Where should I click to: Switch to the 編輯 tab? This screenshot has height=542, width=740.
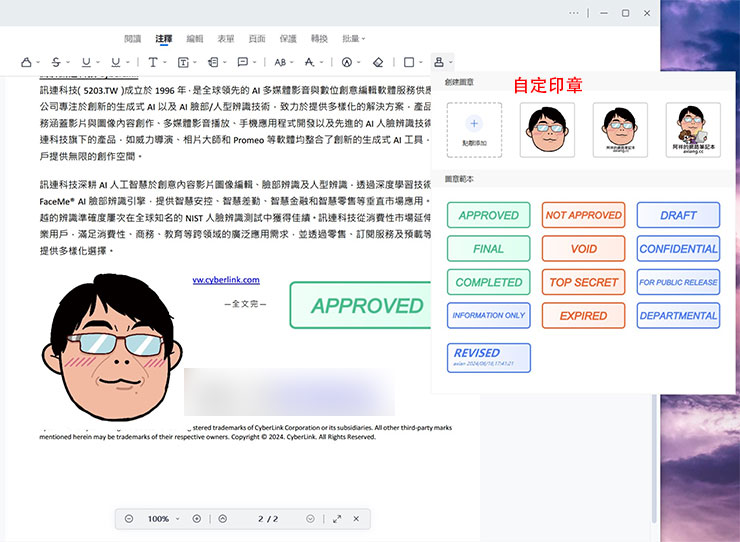tap(194, 38)
